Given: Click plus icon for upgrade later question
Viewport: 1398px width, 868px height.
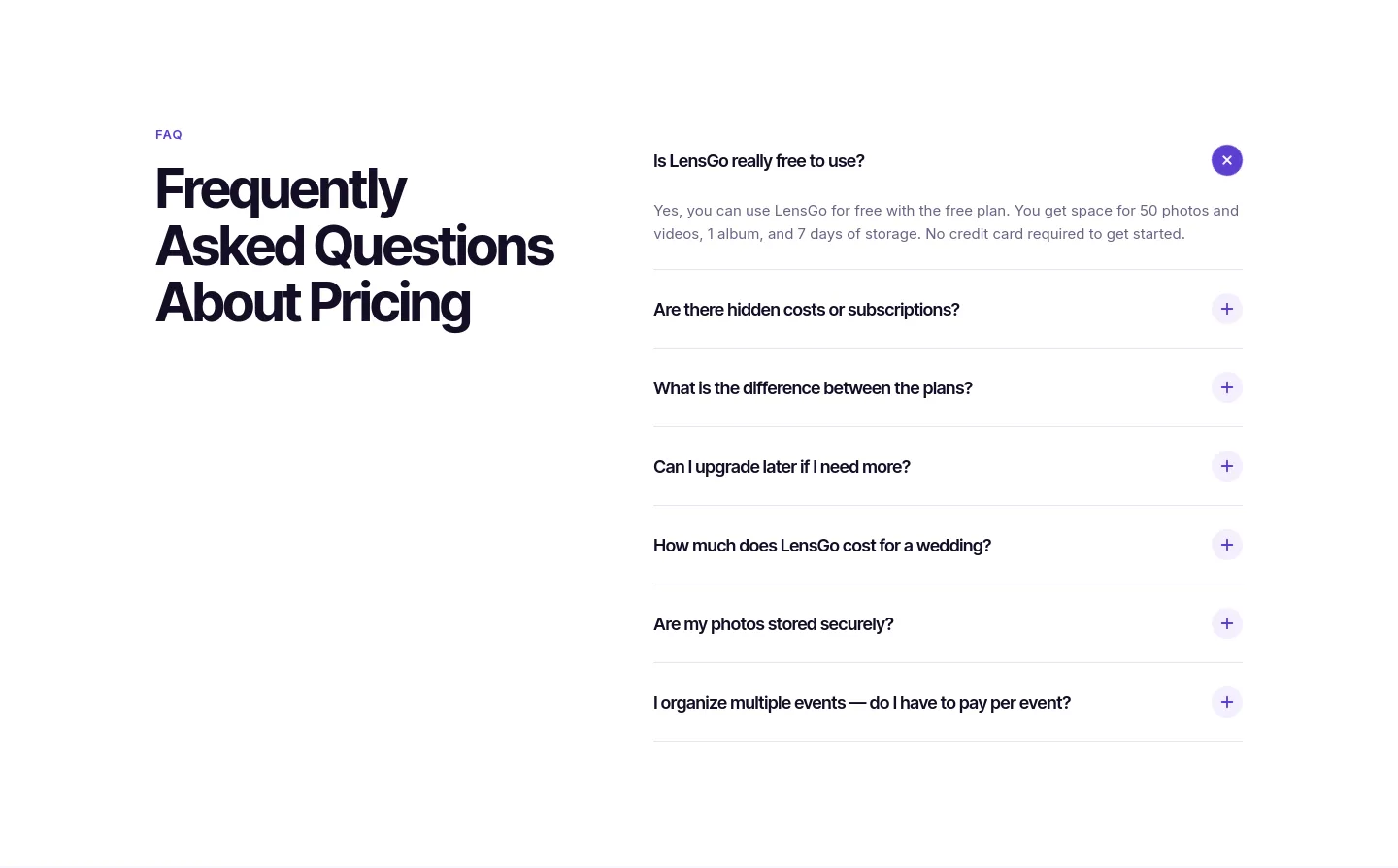Looking at the screenshot, I should (1227, 466).
